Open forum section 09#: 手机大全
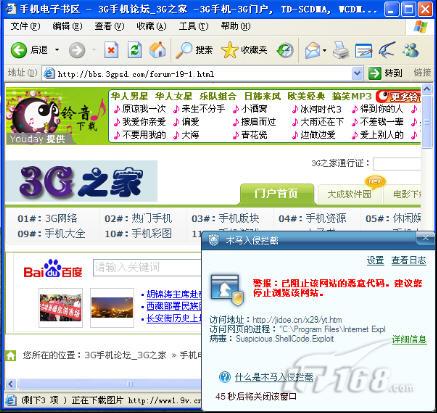 pyautogui.click(x=51, y=233)
